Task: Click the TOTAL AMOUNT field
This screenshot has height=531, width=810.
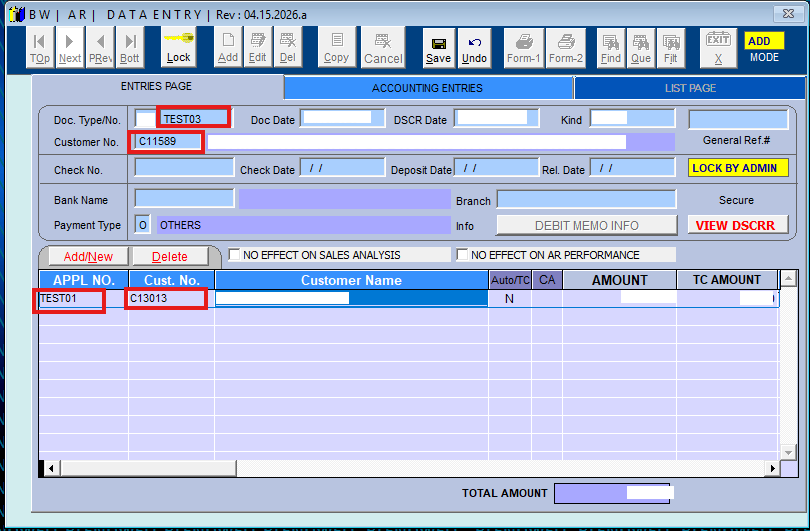Action: click(x=613, y=493)
